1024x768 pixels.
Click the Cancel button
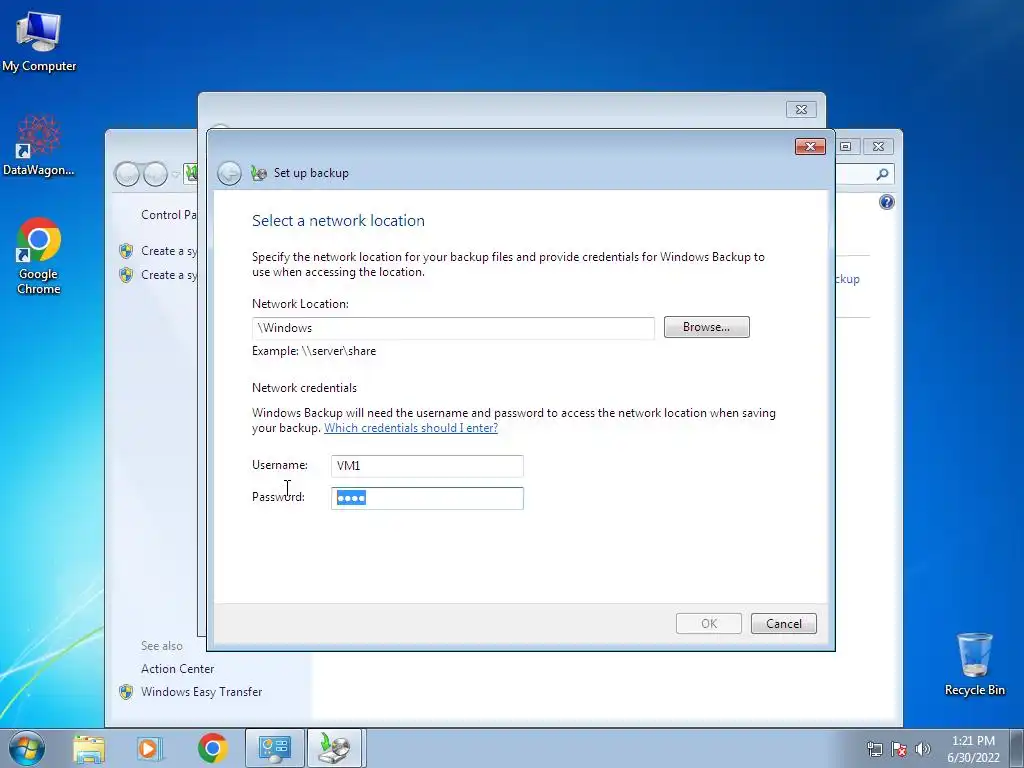pos(784,624)
